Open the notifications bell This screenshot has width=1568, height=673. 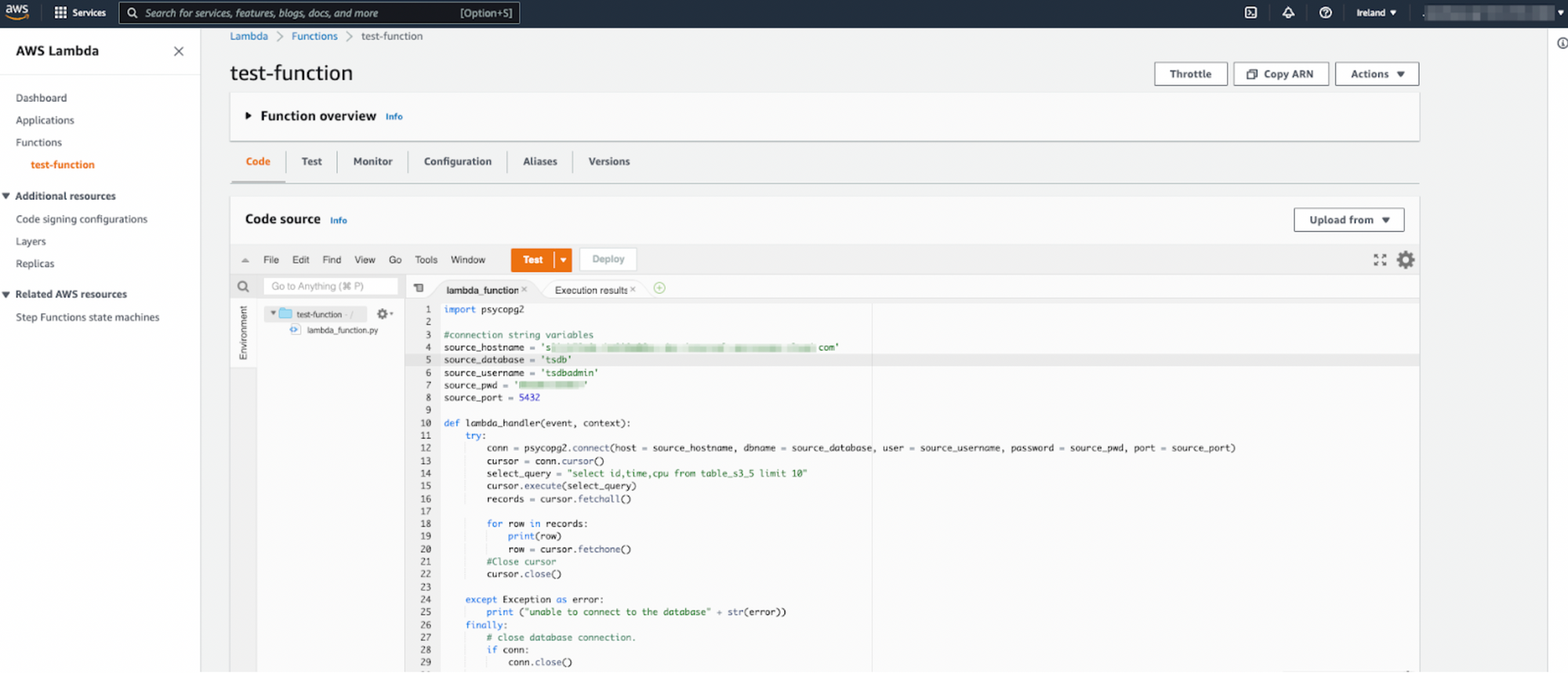pyautogui.click(x=1288, y=13)
